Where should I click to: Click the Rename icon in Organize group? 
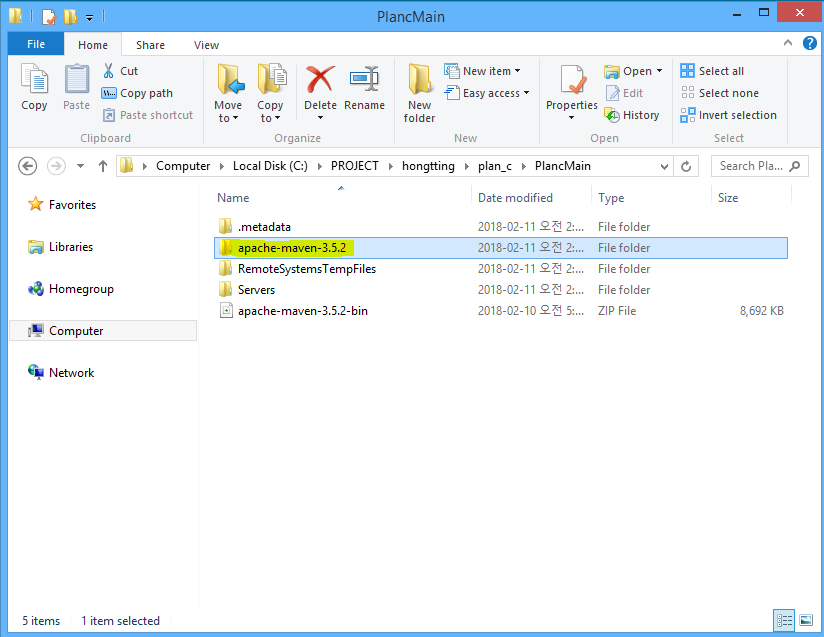(364, 82)
